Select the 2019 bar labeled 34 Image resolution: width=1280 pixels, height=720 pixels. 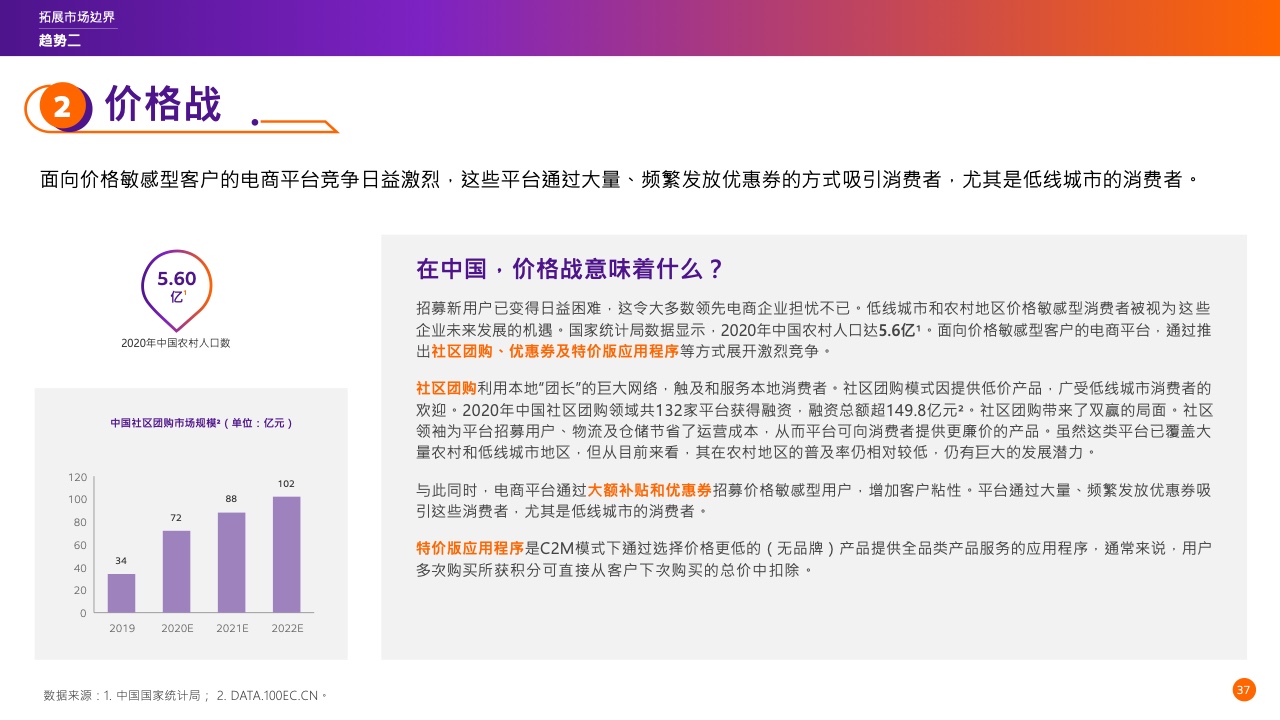click(x=122, y=592)
